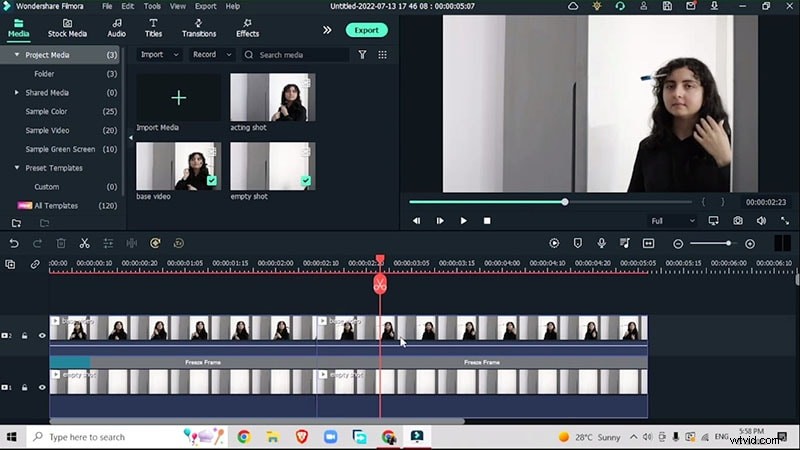Add a new folder icon
The image size is (800, 450).
(x=16, y=223)
